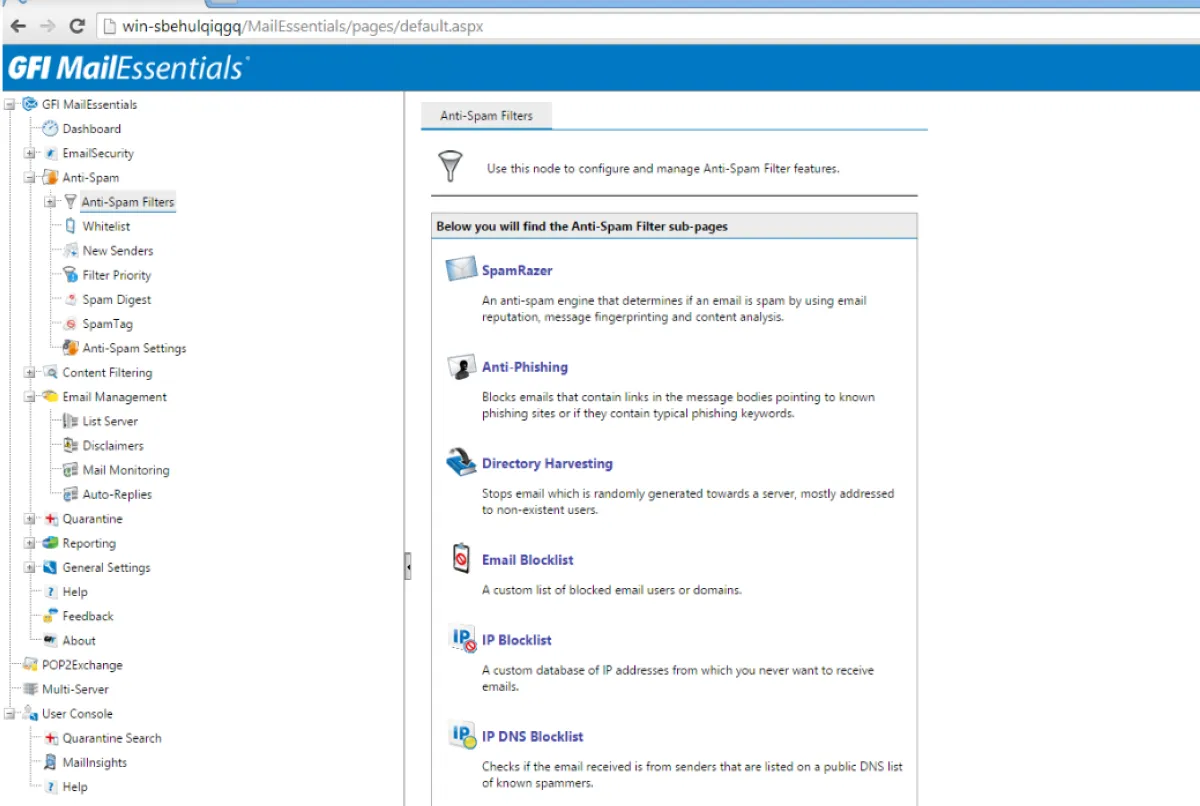This screenshot has height=806, width=1200.
Task: Open the Email Blocklist link
Action: tap(528, 560)
